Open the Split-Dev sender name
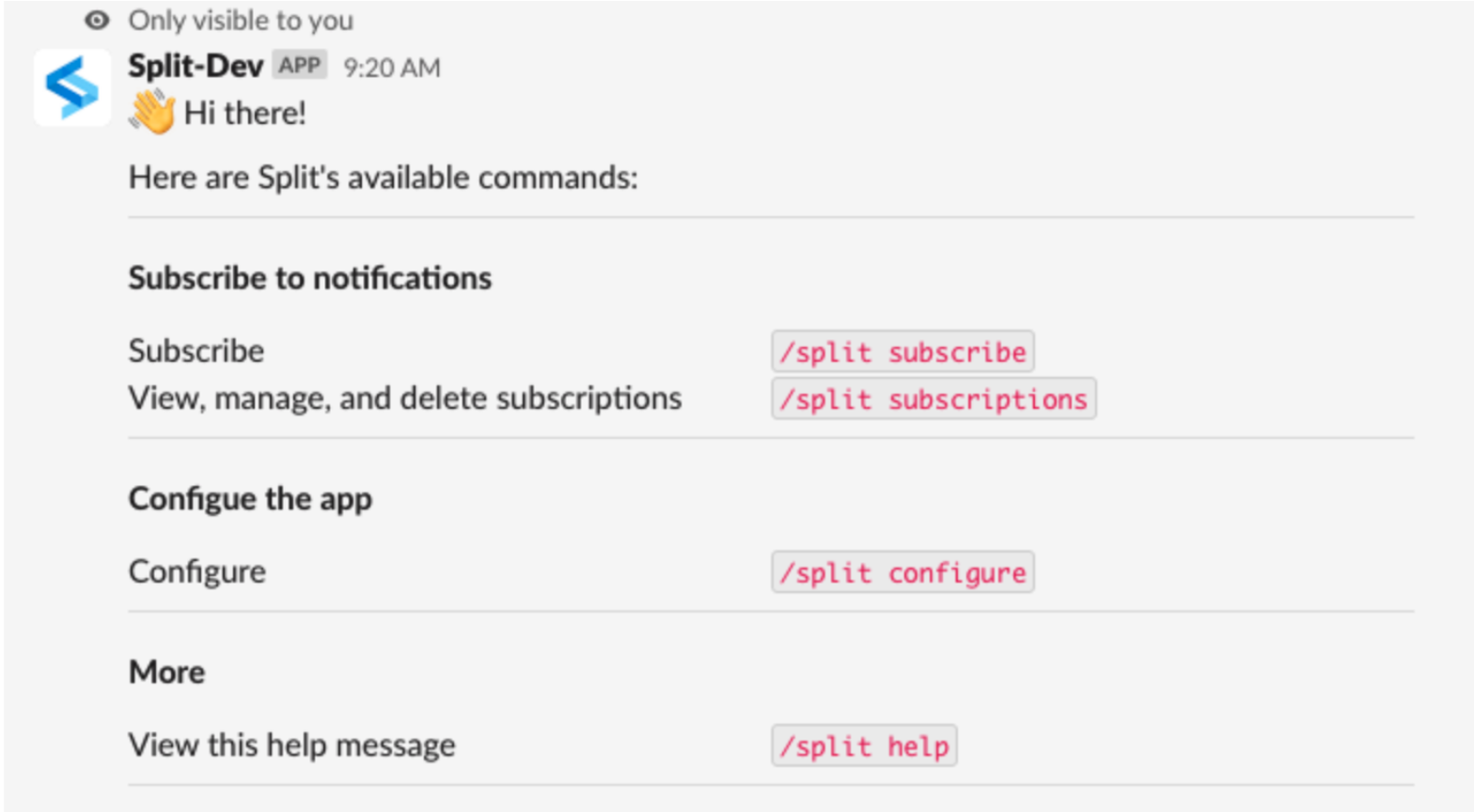1474x812 pixels. (196, 66)
